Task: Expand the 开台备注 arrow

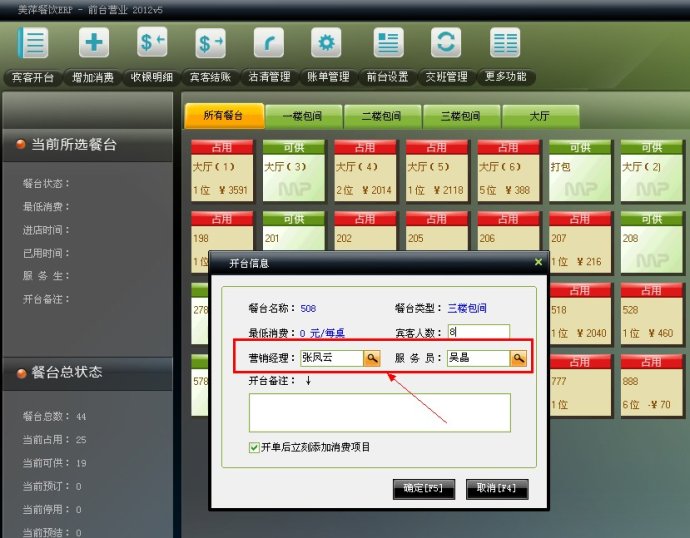Action: pyautogui.click(x=308, y=380)
